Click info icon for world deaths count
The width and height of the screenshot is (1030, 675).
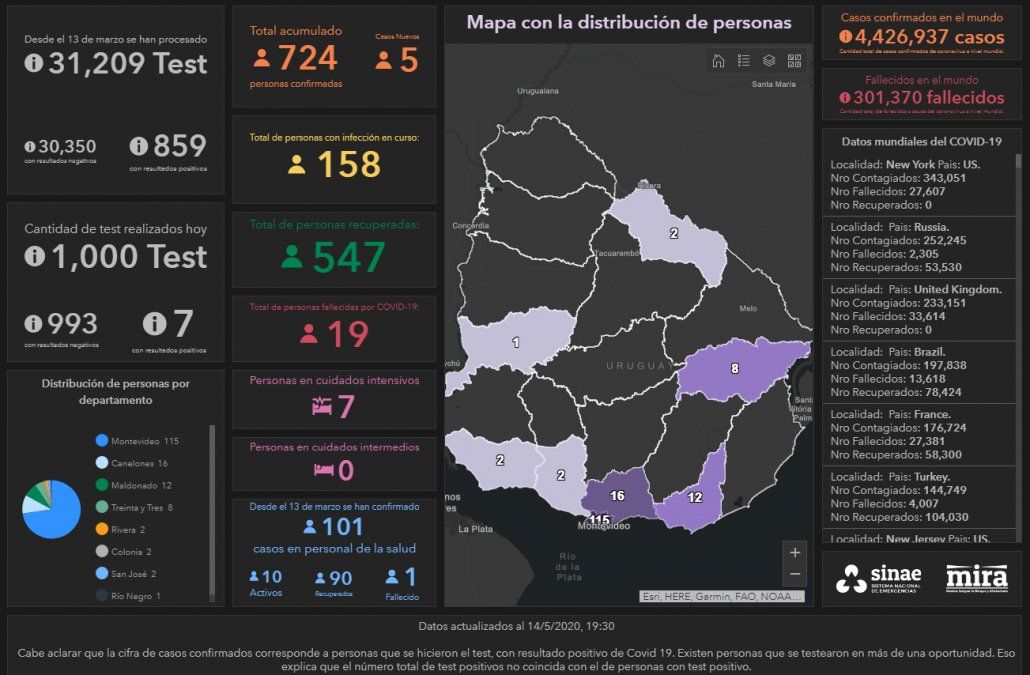pos(845,98)
